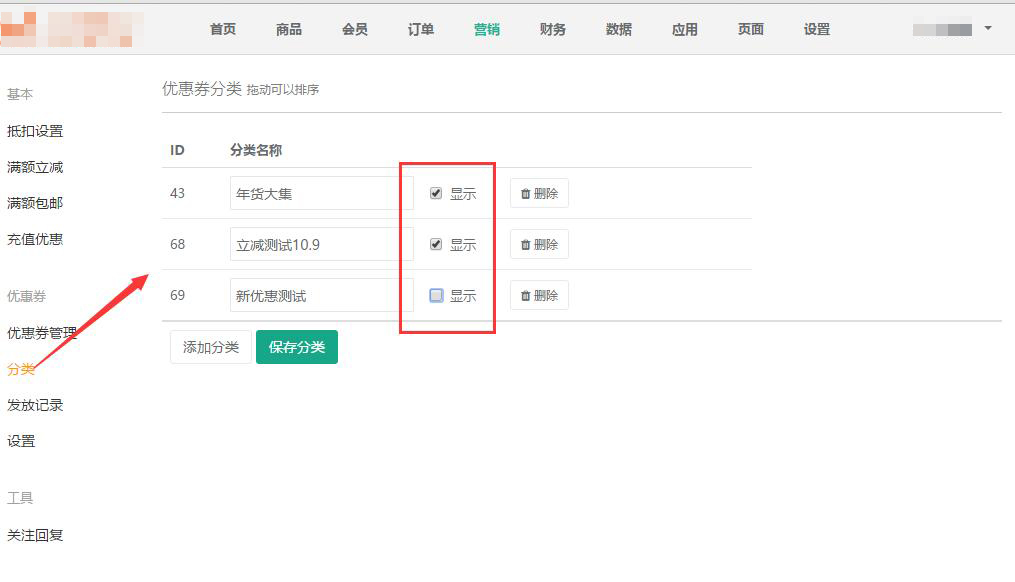Open 订单 in the top menu
The height and width of the screenshot is (582, 1015).
point(421,30)
